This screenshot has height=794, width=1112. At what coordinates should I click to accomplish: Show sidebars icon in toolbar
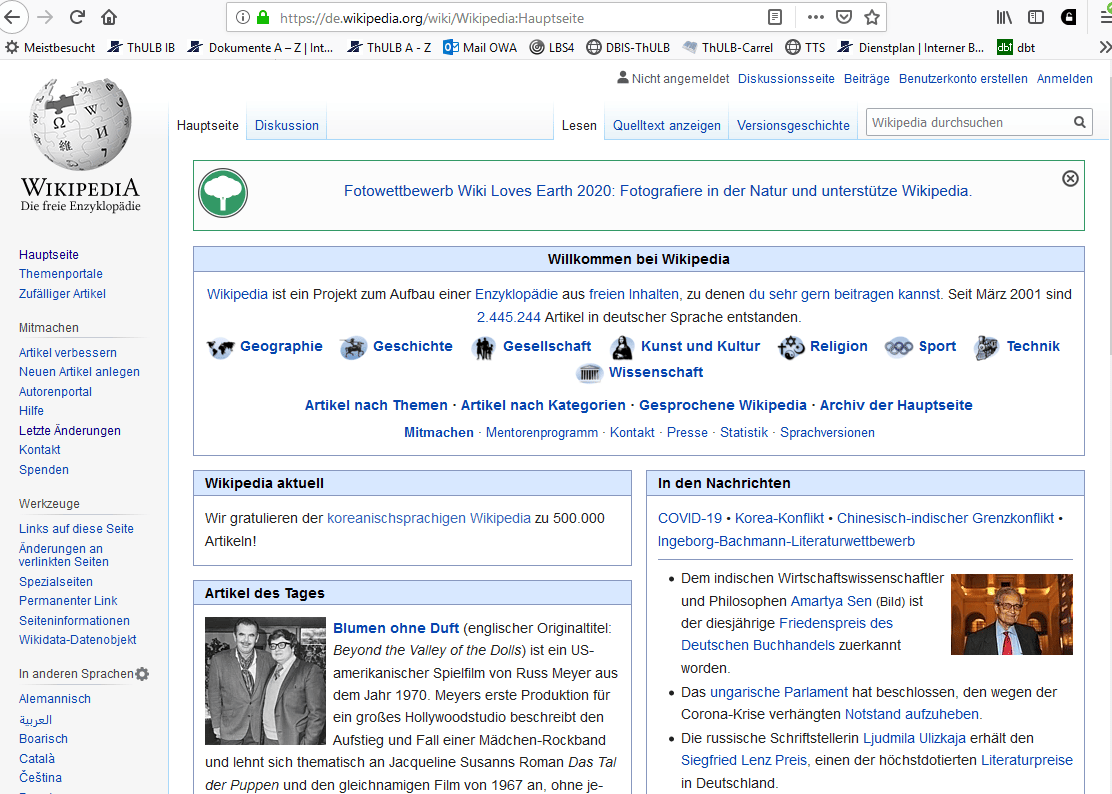[x=1036, y=17]
